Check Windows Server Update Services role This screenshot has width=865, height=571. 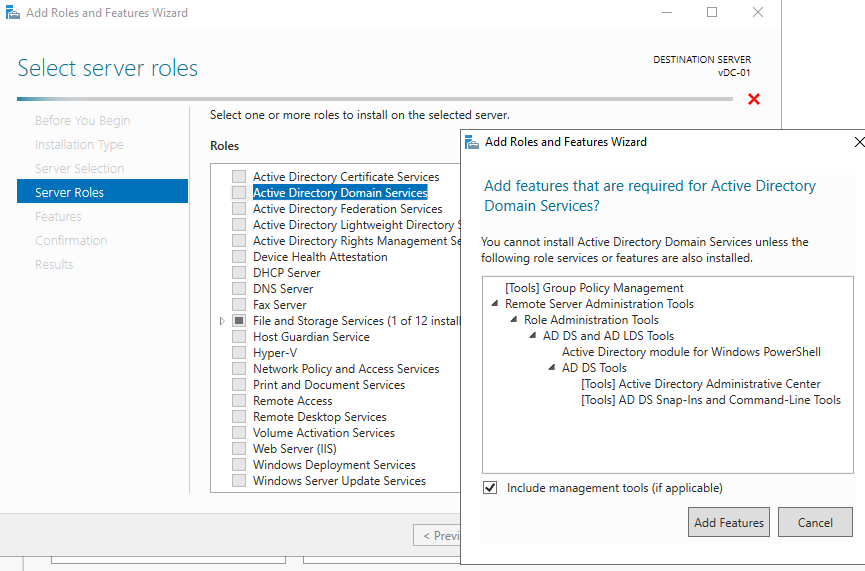point(239,481)
